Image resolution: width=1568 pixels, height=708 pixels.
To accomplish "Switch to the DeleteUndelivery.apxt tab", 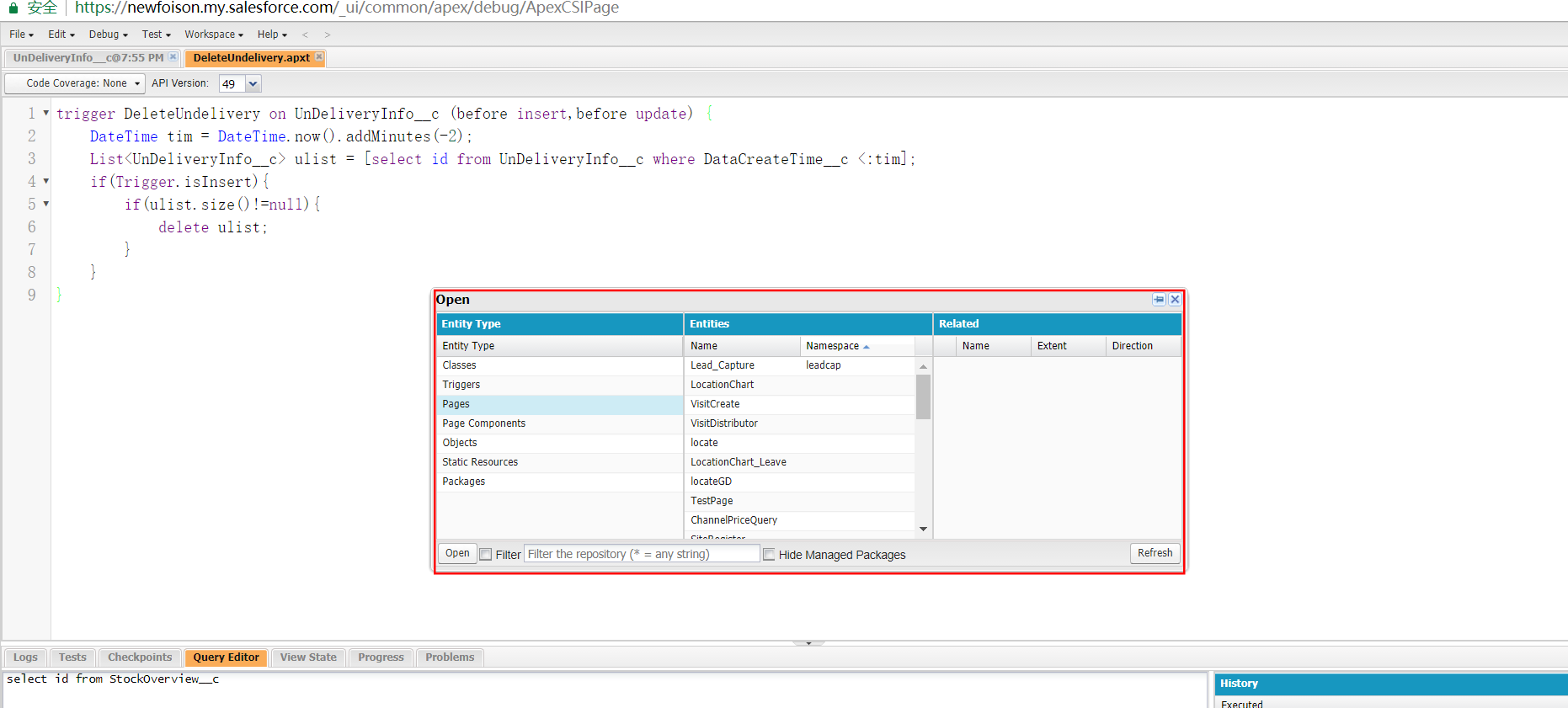I will click(x=252, y=58).
